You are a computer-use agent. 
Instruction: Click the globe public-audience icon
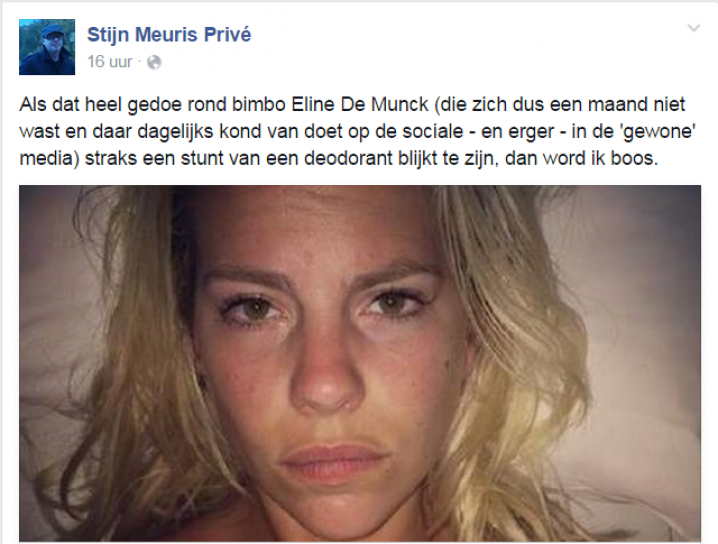pos(154,62)
